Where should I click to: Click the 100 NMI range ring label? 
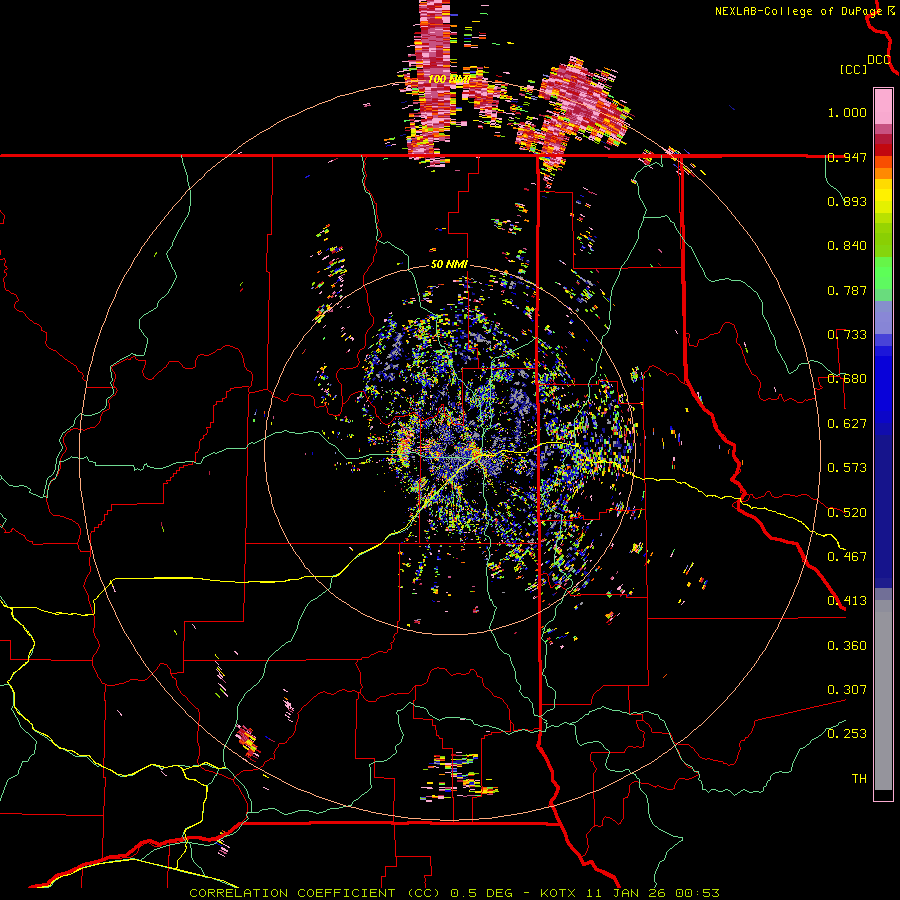(449, 79)
